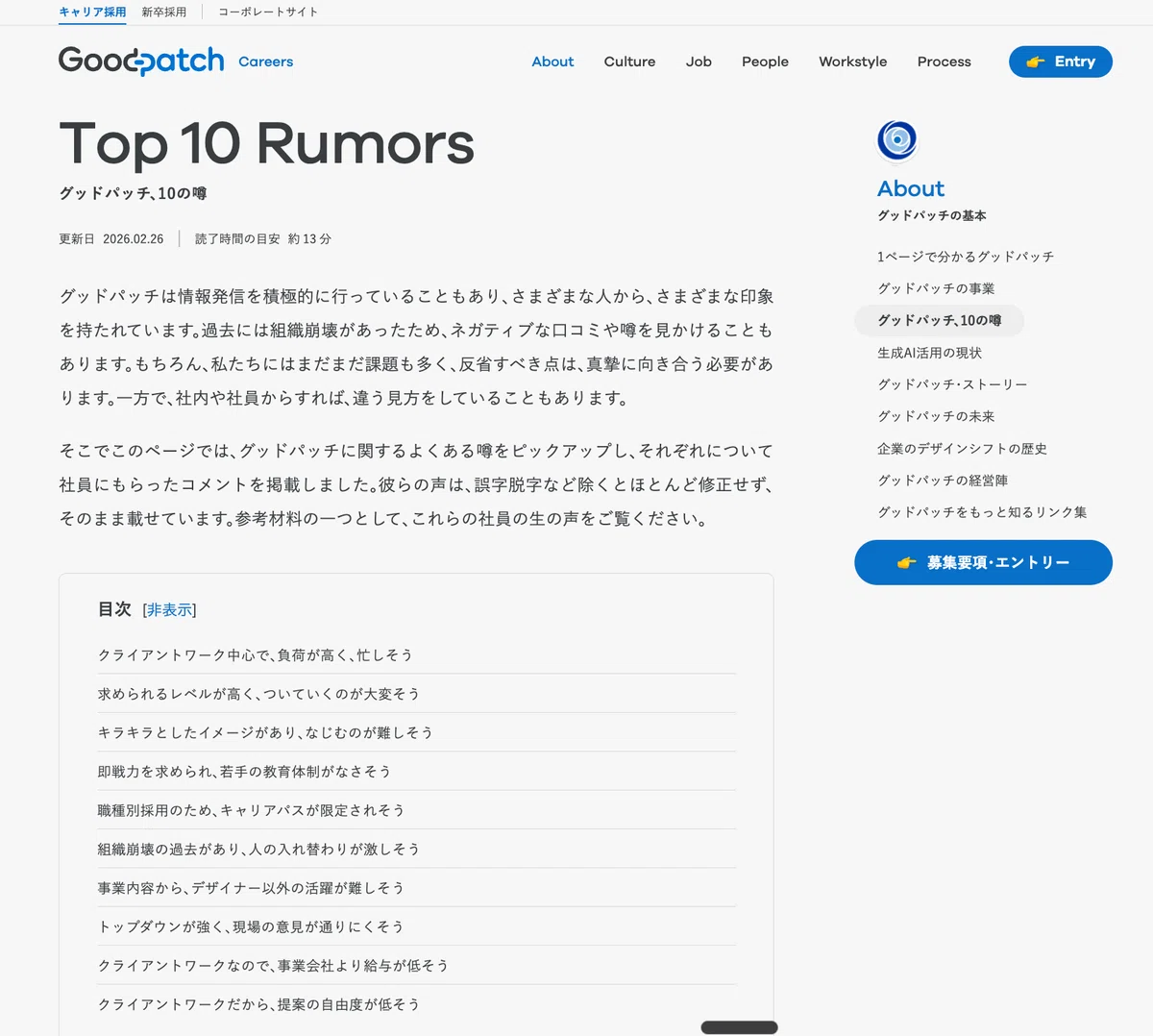Screen dimensions: 1153x1036
Task: Click the reading time 約 13 分
Action: [309, 239]
